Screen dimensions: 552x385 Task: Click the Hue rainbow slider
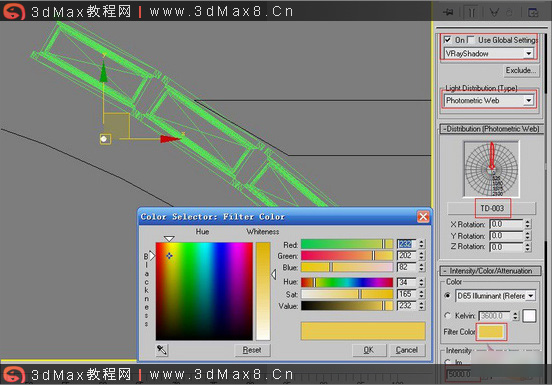[347, 282]
